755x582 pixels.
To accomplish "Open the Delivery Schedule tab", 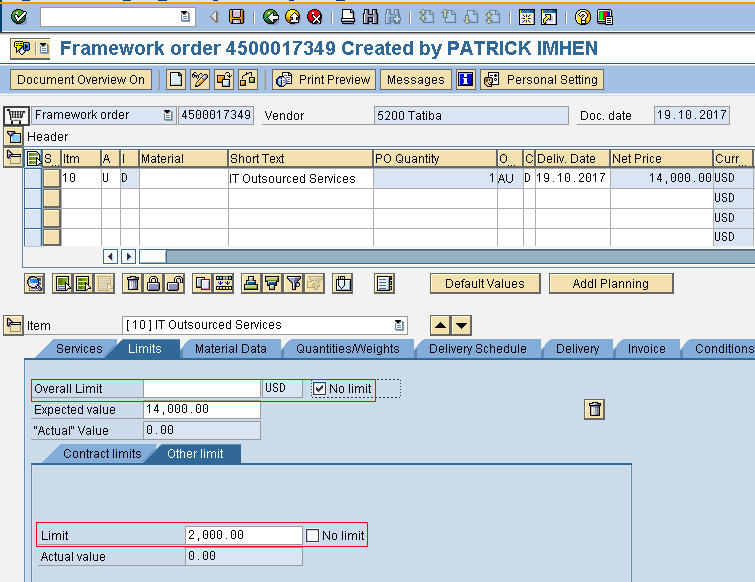I will coord(478,349).
